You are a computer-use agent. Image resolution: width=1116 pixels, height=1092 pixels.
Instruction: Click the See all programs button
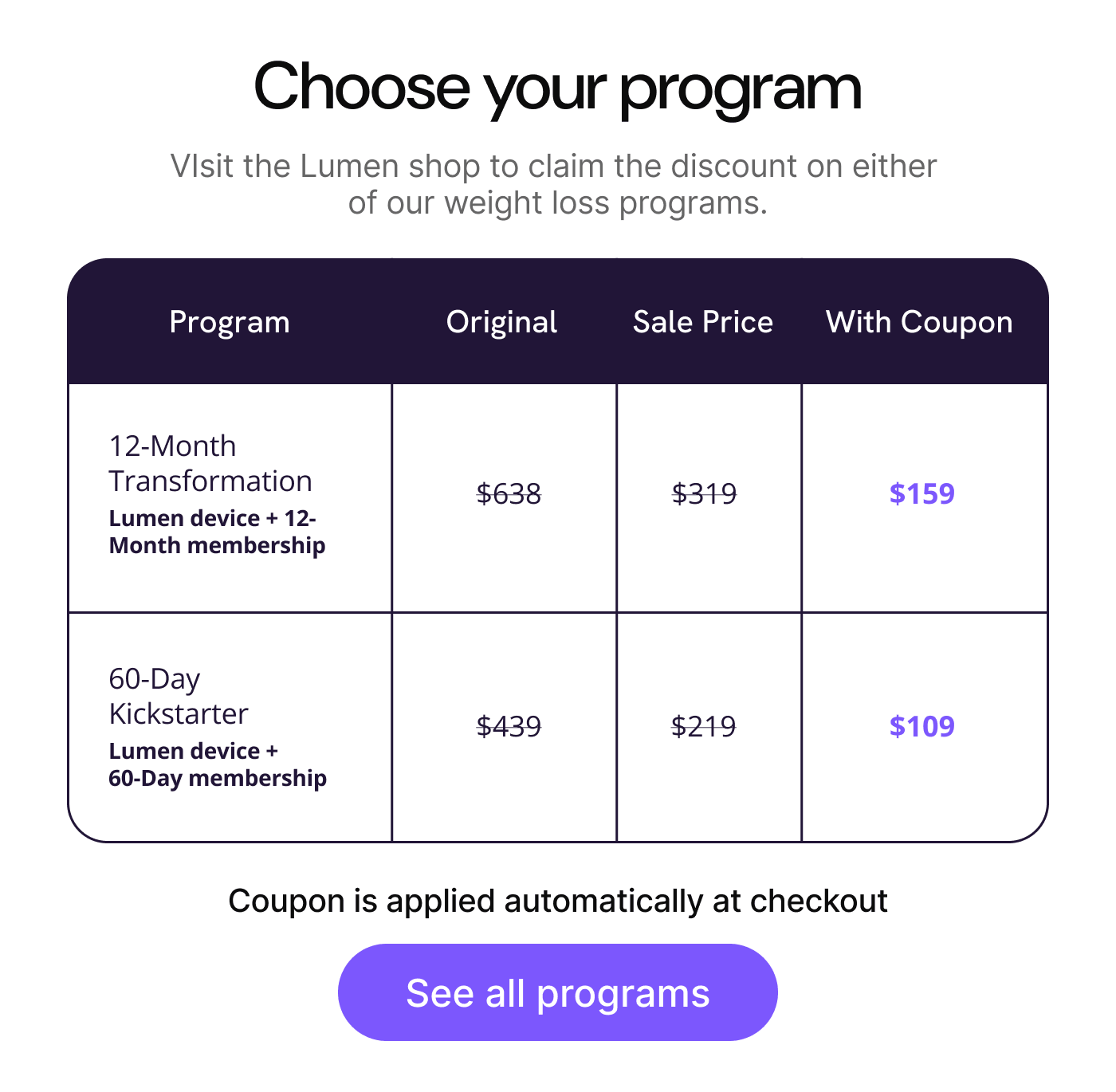coord(557,992)
